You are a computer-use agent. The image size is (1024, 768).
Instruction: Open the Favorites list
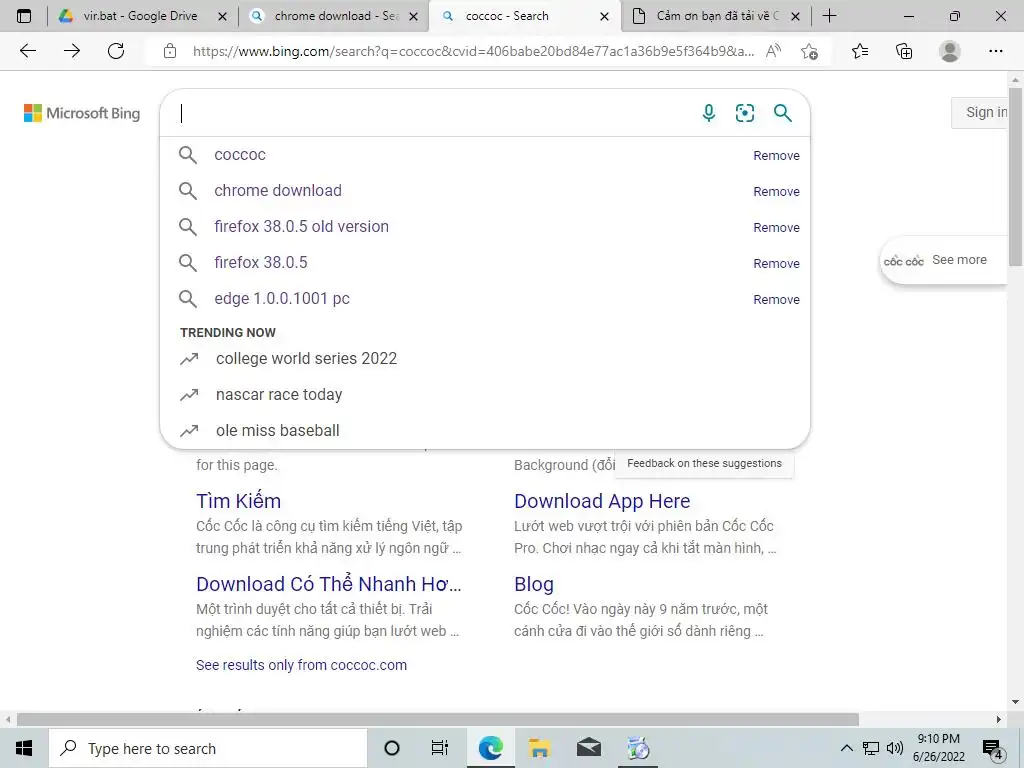(x=860, y=51)
